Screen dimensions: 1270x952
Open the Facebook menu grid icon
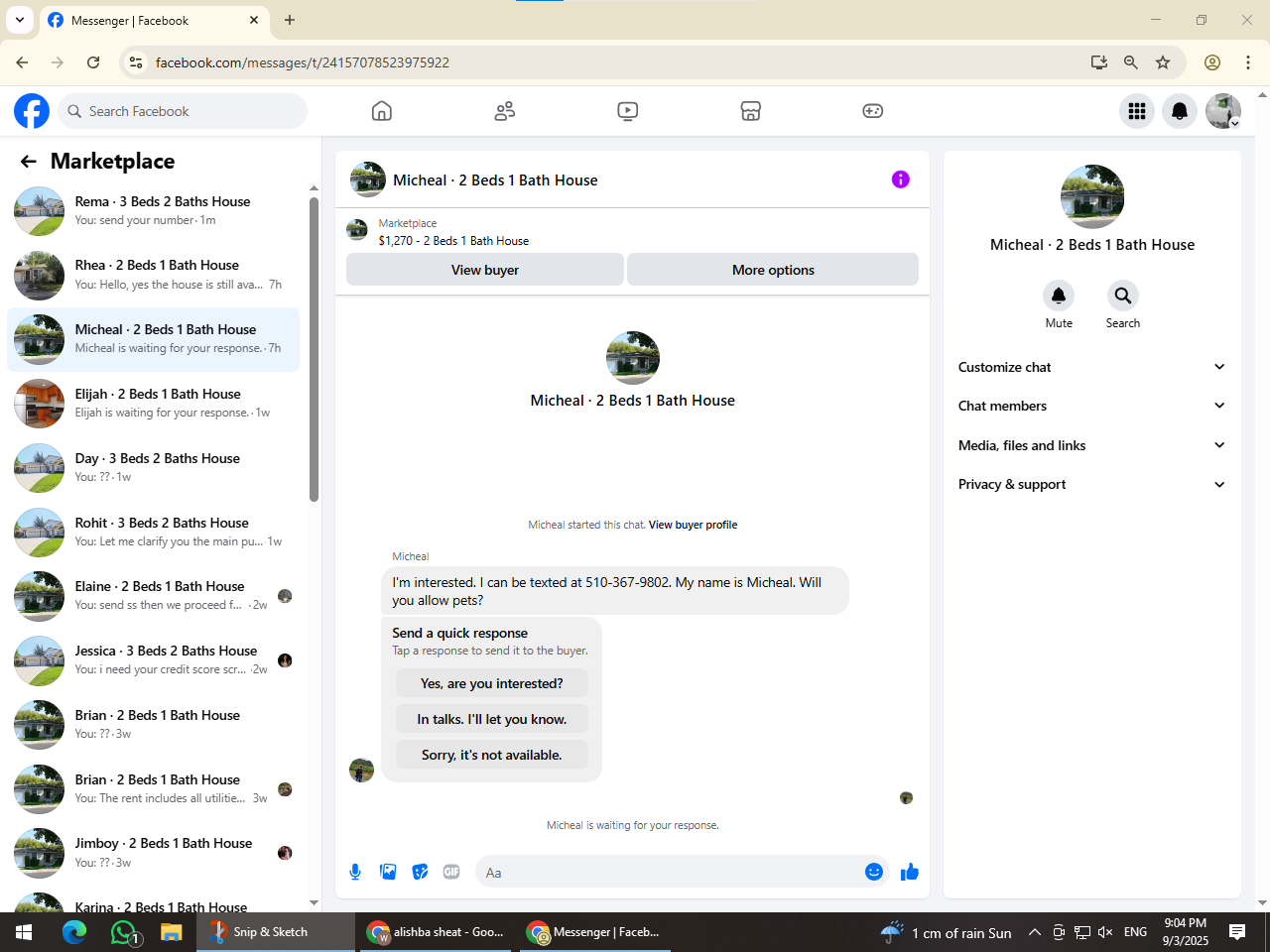pos(1137,111)
